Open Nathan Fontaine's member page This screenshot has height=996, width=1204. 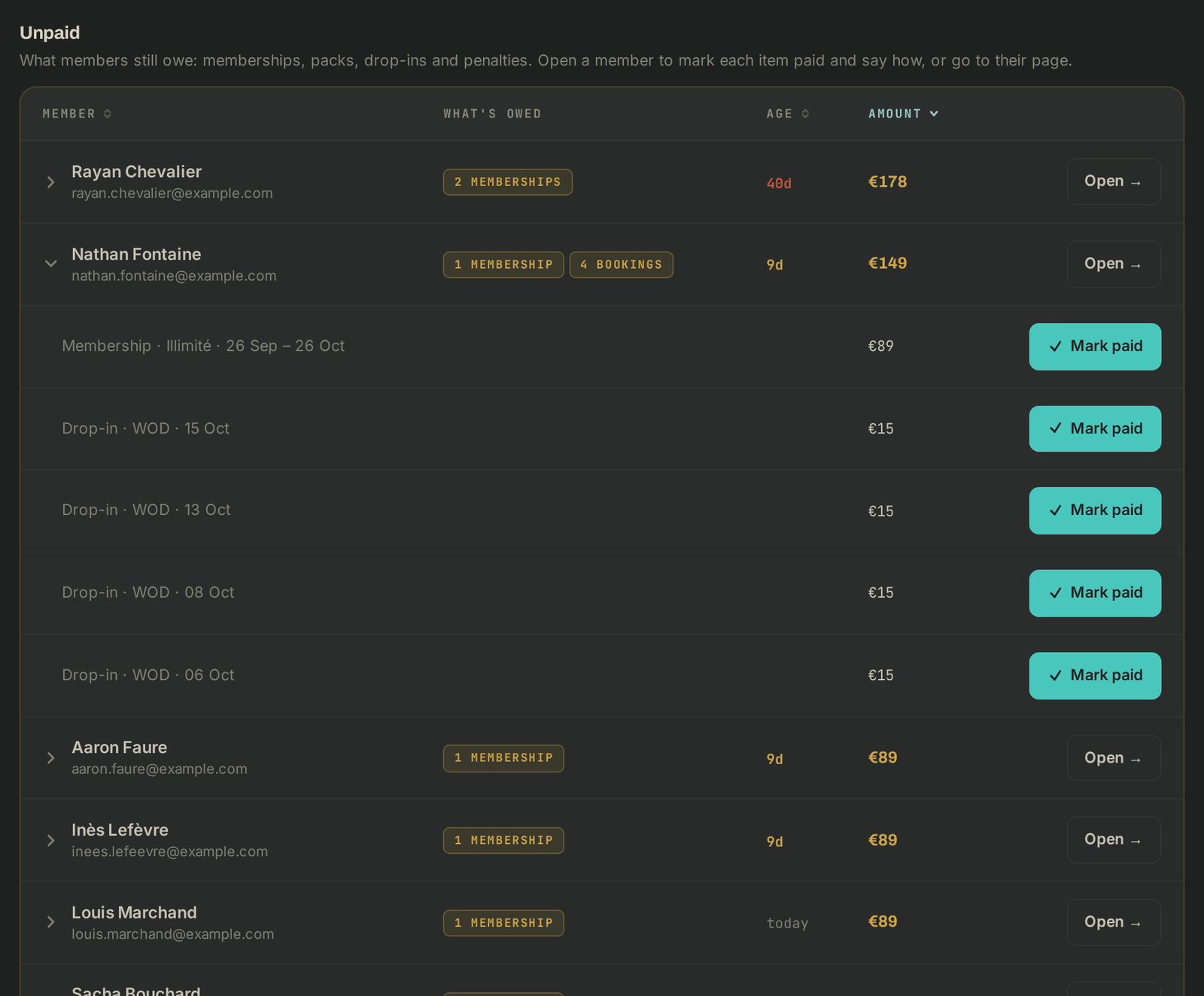tap(1114, 264)
